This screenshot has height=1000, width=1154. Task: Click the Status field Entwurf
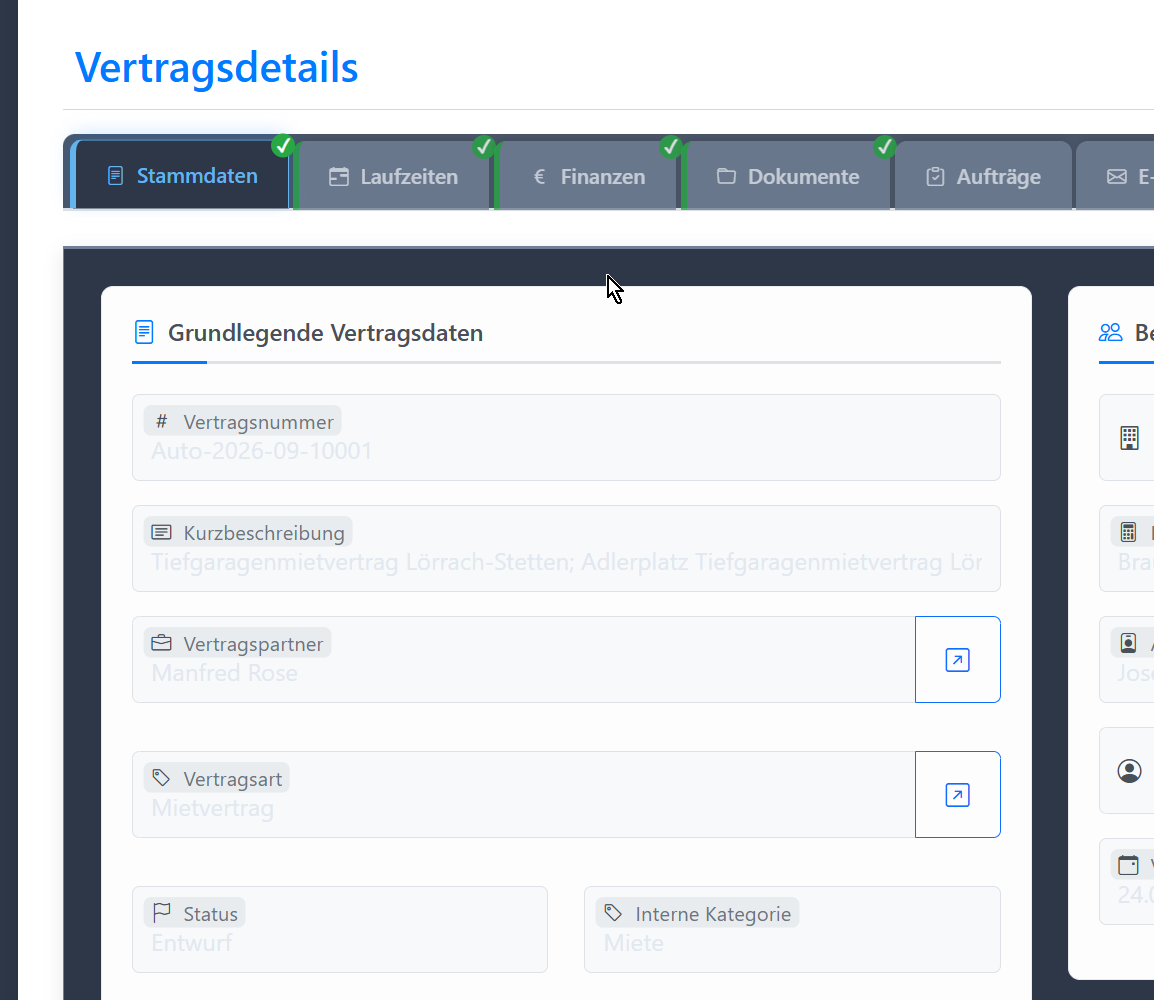pos(340,929)
